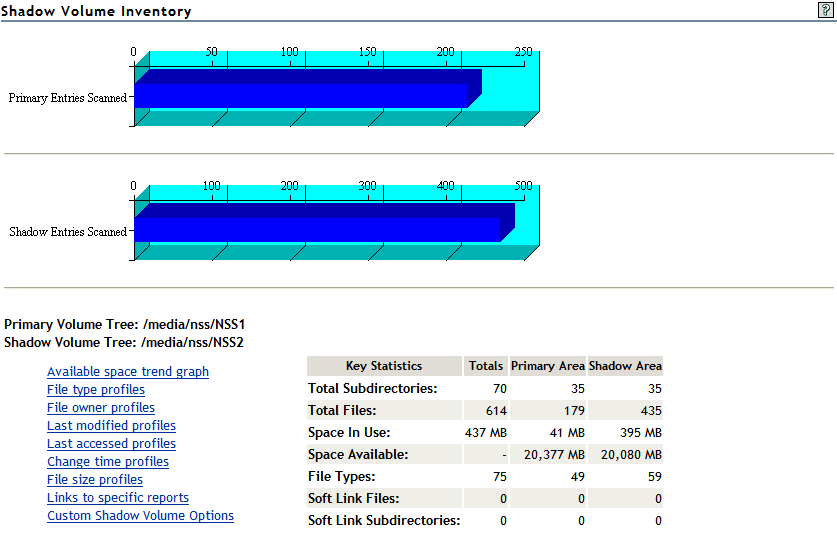This screenshot has height=534, width=837.
Task: Click the Primary Area column header
Action: [548, 366]
